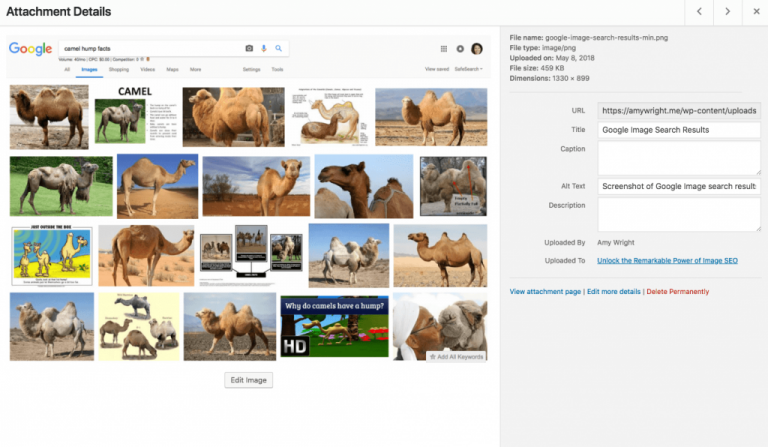Click the 'Why do camels have a hump' thumbnail
768x447 pixels.
[333, 326]
